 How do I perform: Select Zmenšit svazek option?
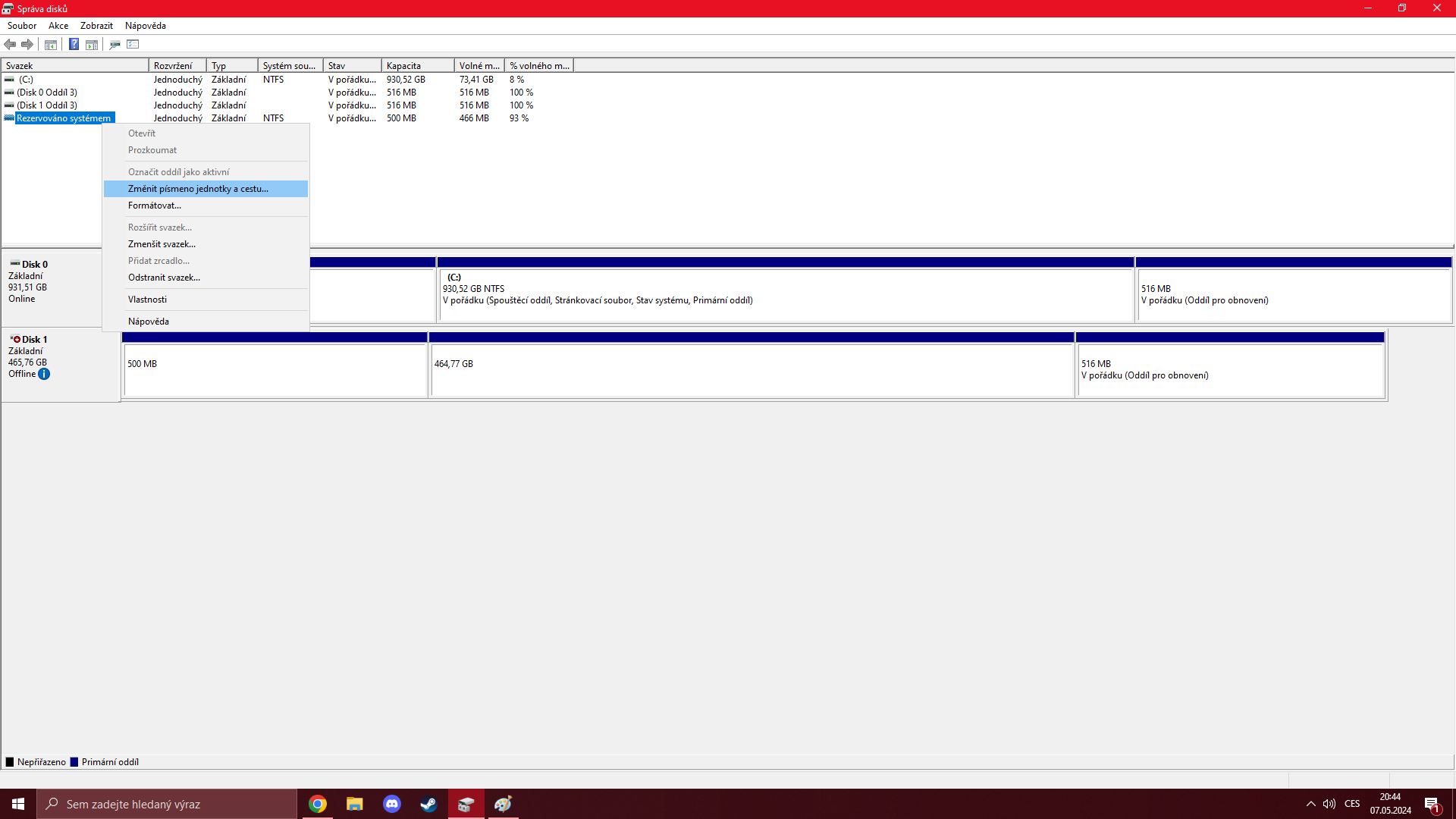(162, 244)
